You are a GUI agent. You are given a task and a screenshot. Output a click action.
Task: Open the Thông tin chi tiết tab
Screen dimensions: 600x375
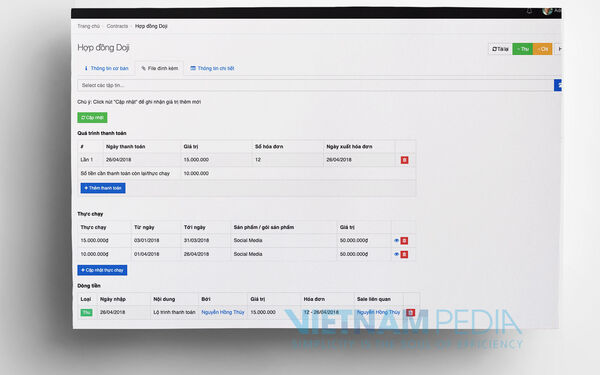(212, 68)
